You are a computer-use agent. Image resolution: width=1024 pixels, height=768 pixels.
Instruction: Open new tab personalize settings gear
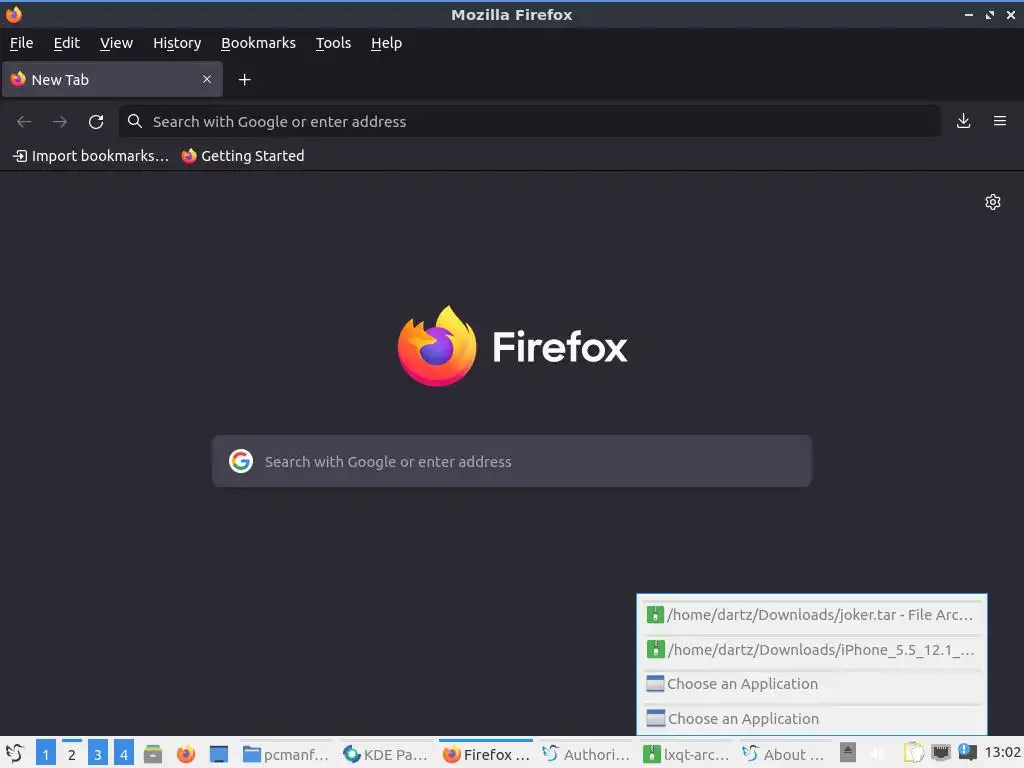pos(993,202)
